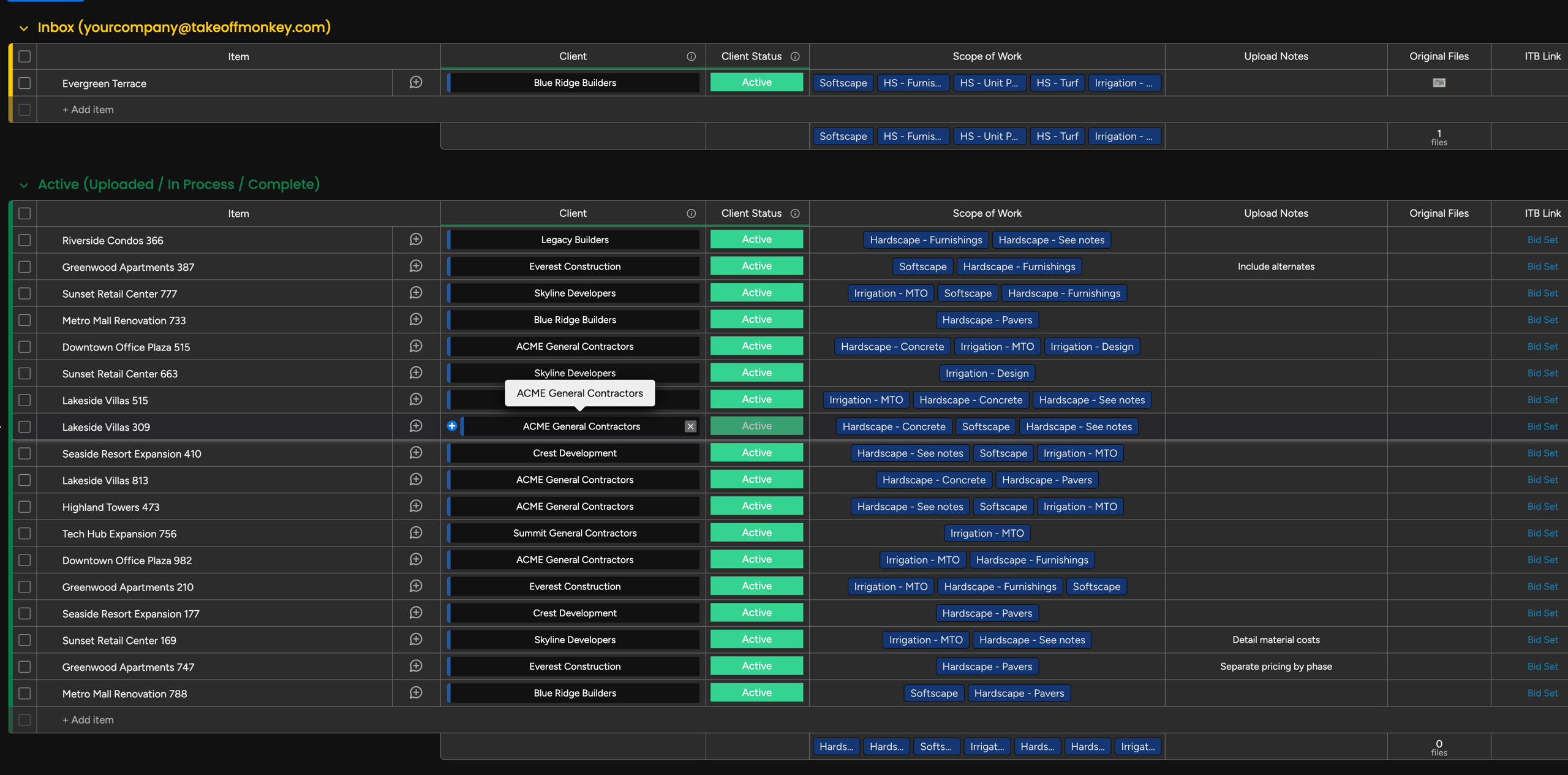Check the Lakeside Villas 309 checkbox
1568x775 pixels.
24,426
